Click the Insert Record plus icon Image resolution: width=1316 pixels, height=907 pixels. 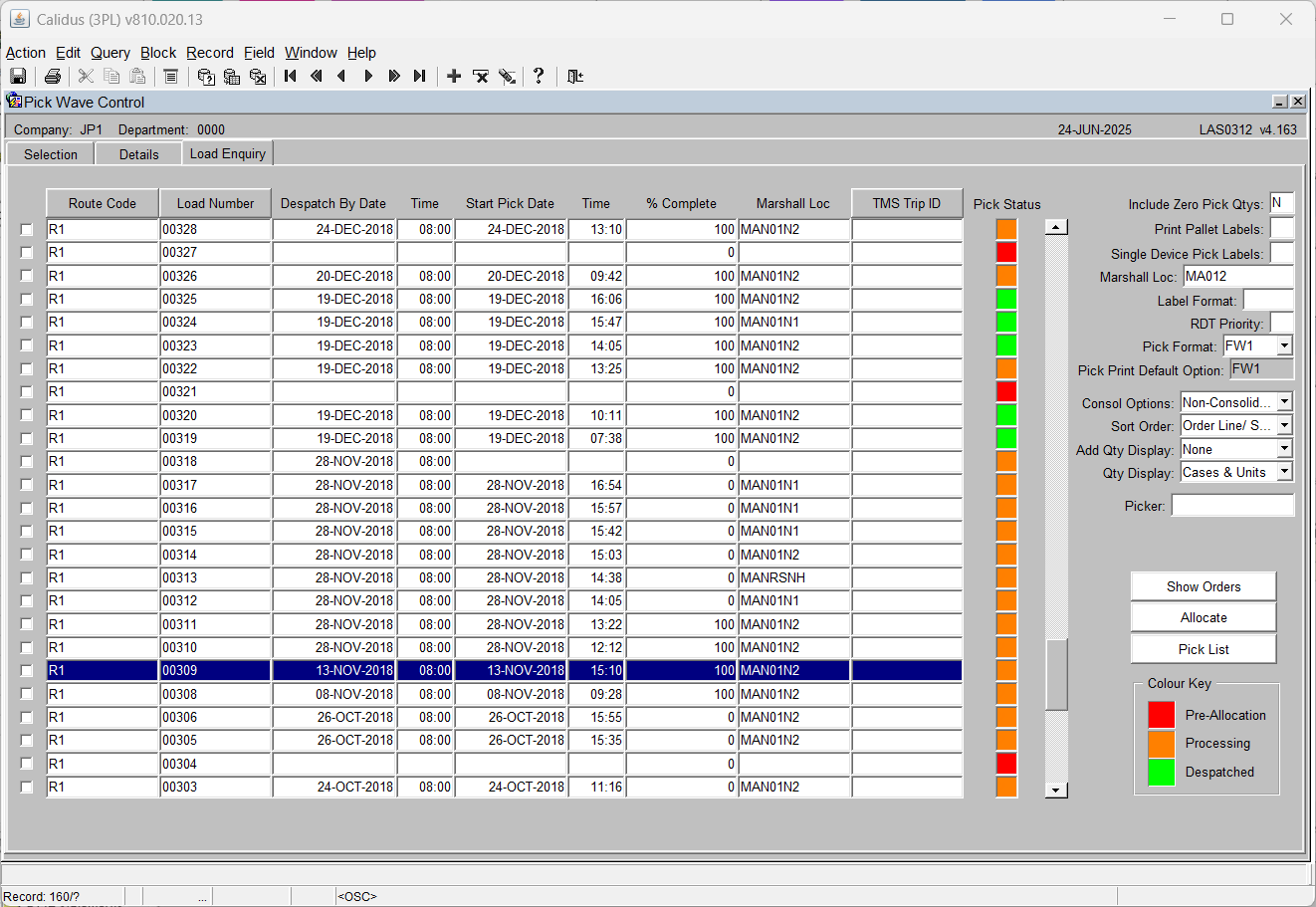(454, 77)
